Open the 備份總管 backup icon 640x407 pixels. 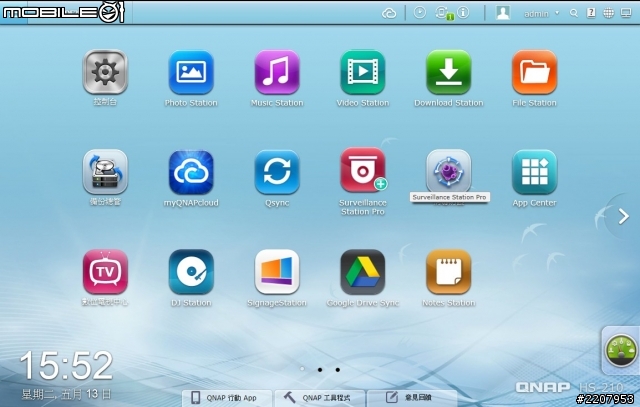tap(105, 171)
